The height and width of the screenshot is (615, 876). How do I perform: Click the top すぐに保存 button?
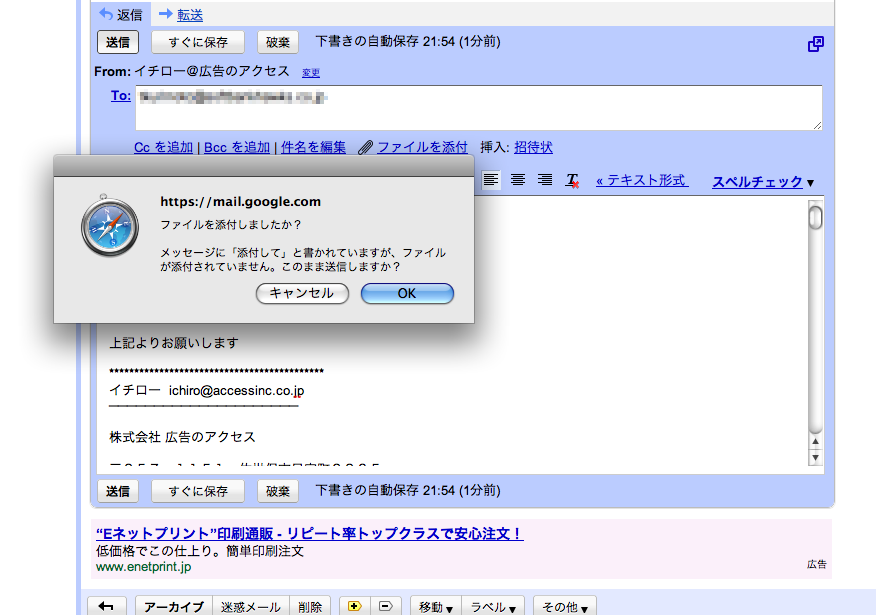[198, 42]
